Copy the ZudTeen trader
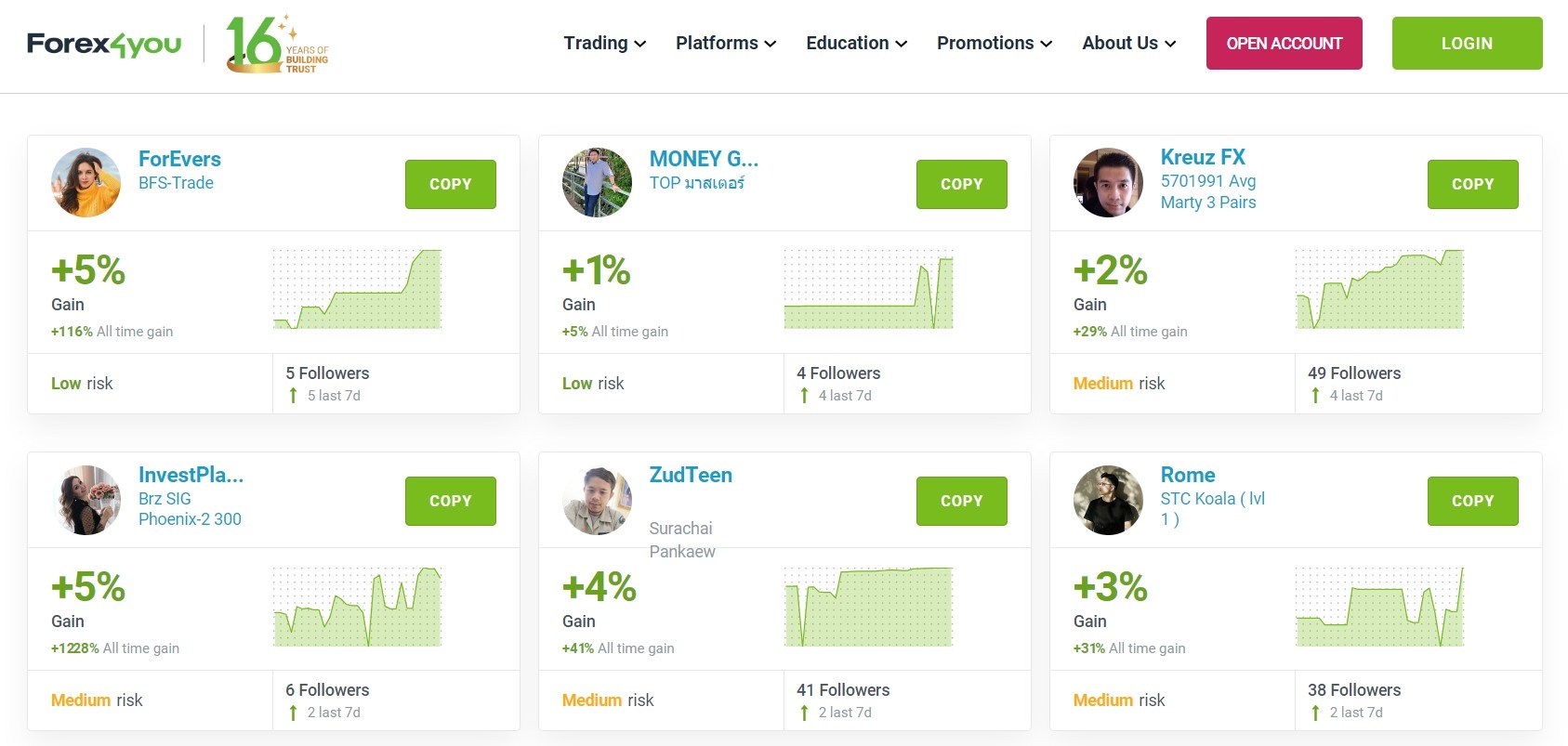Screen dimensions: 1568x746 tap(961, 501)
